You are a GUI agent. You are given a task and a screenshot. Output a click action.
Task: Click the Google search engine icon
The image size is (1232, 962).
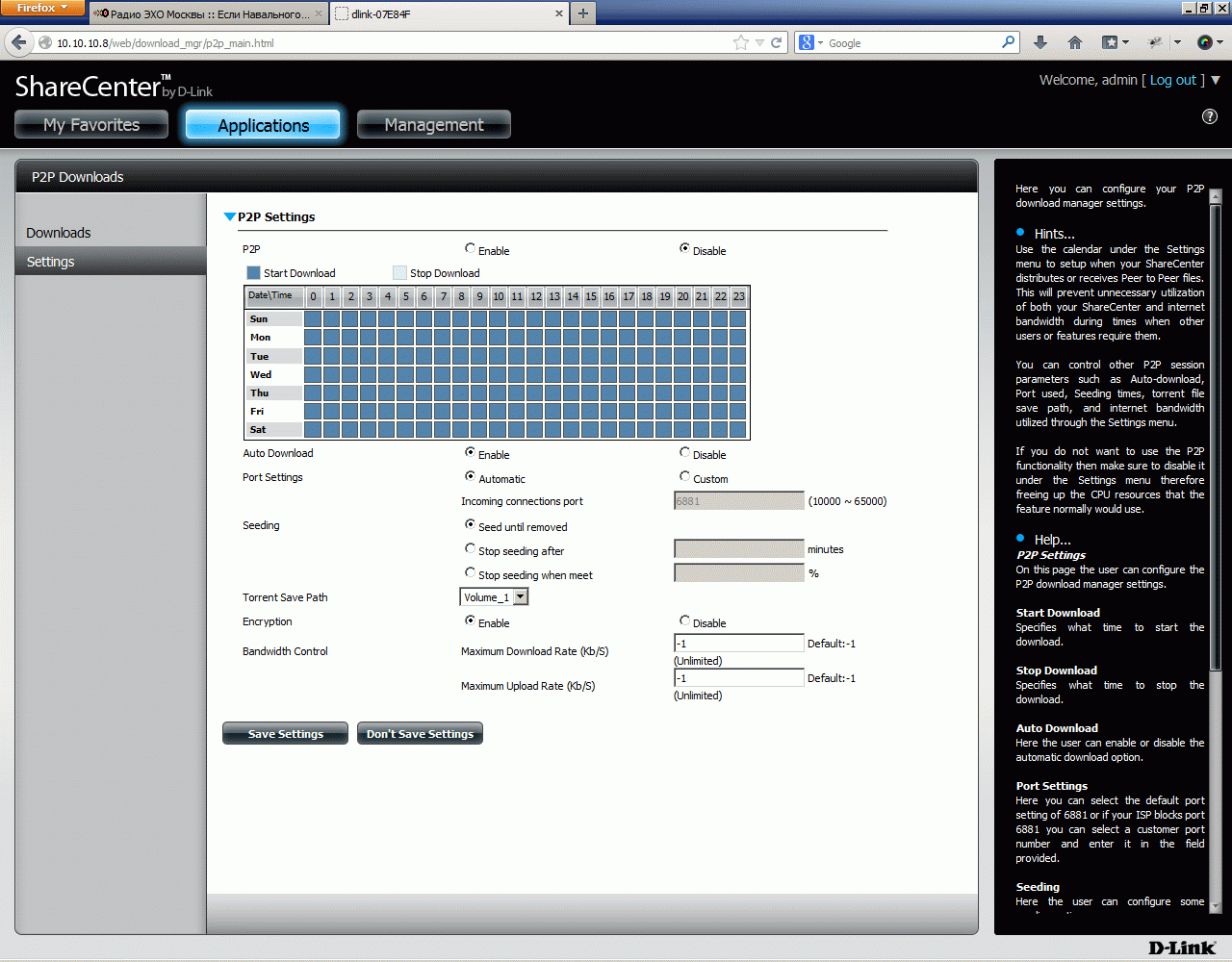click(x=807, y=42)
